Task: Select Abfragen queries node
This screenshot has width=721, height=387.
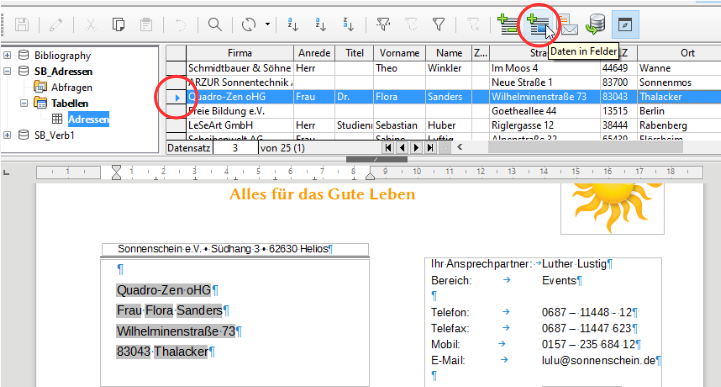Action: (x=72, y=87)
